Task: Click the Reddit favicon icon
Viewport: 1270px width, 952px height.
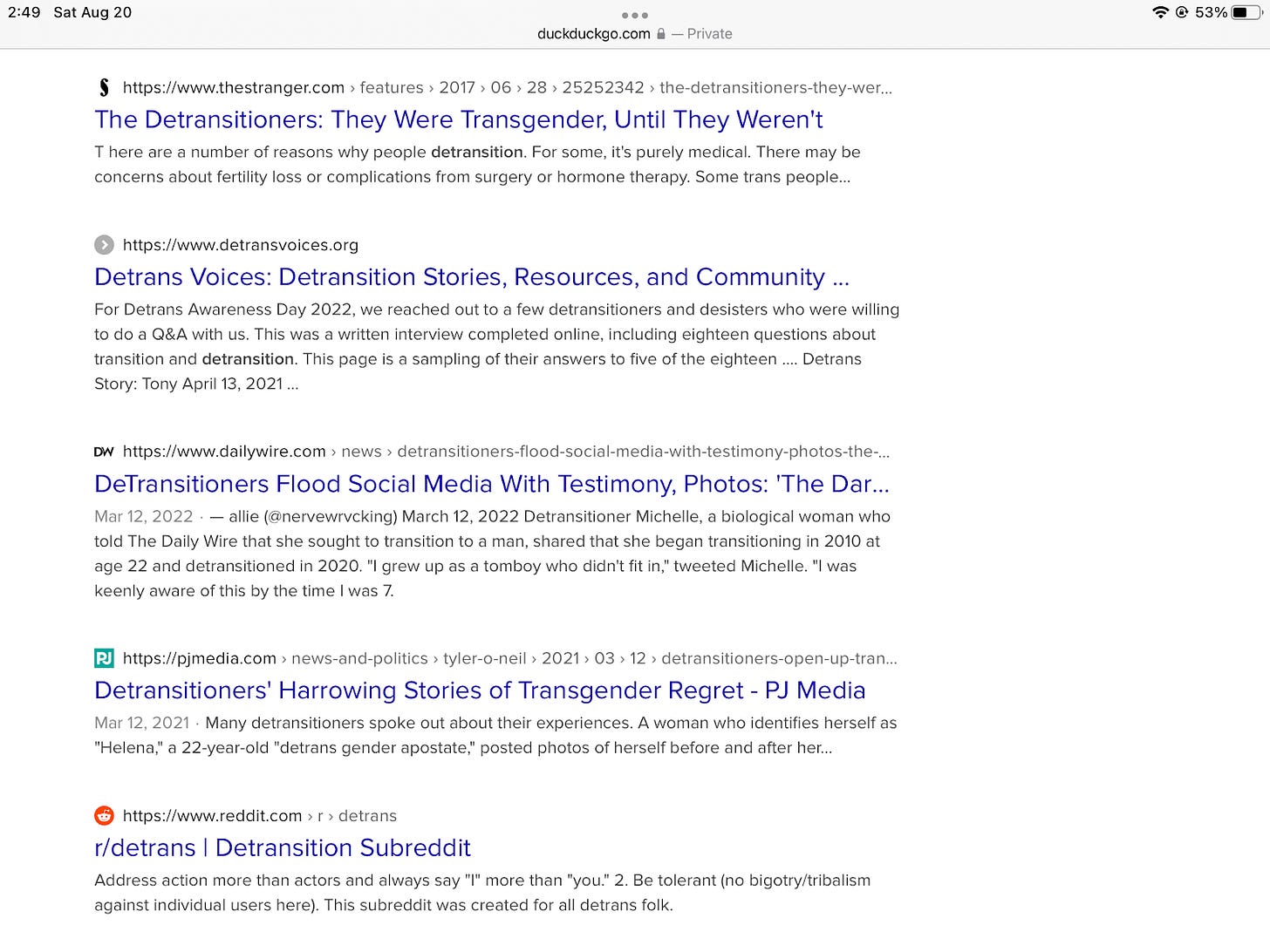Action: point(104,815)
